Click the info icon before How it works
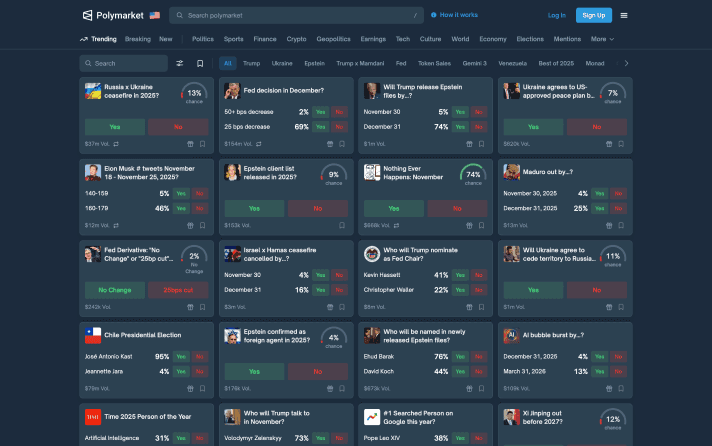This screenshot has height=446, width=712. click(x=434, y=15)
